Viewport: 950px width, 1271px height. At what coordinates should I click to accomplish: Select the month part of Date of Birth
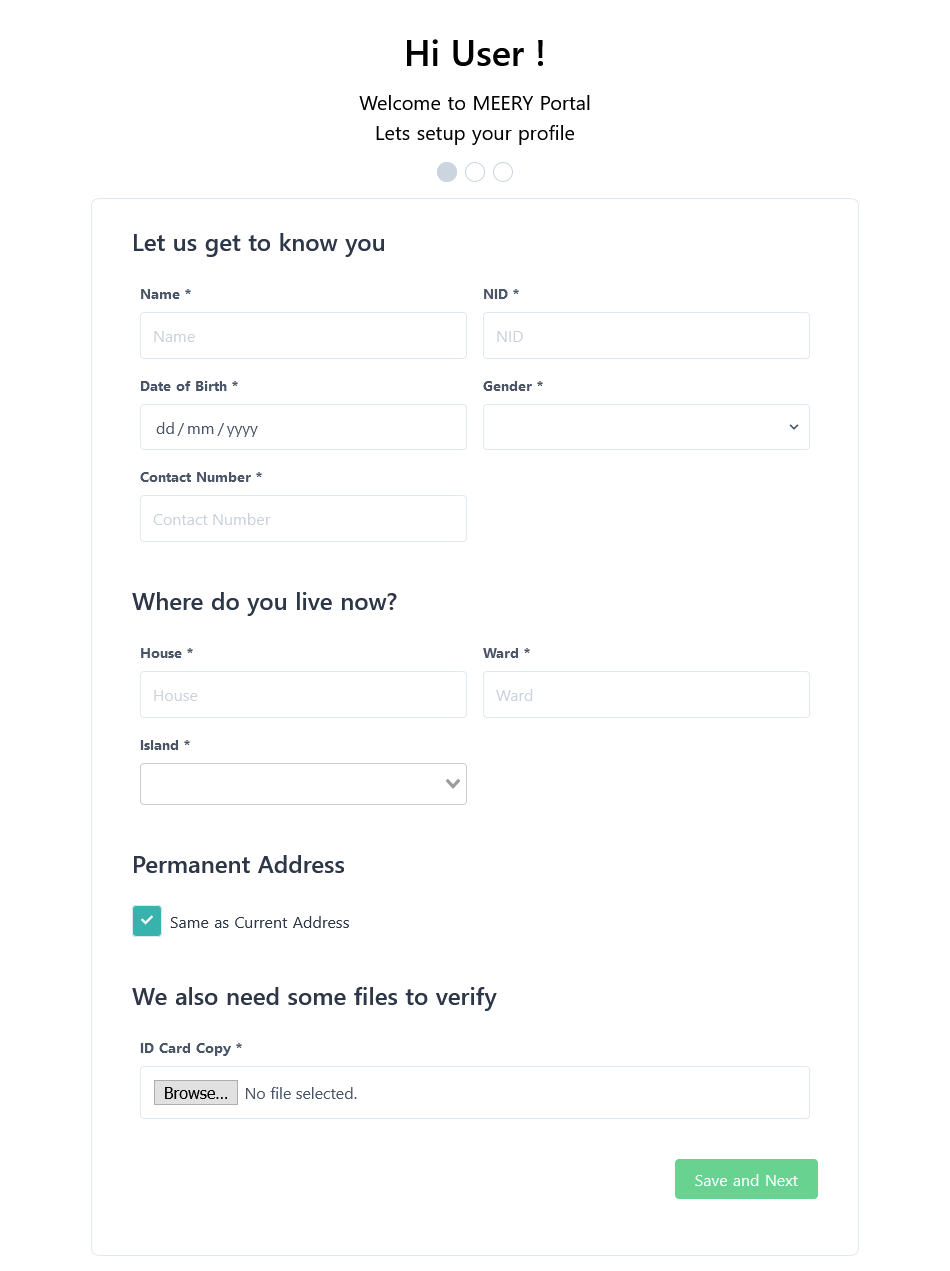(200, 429)
